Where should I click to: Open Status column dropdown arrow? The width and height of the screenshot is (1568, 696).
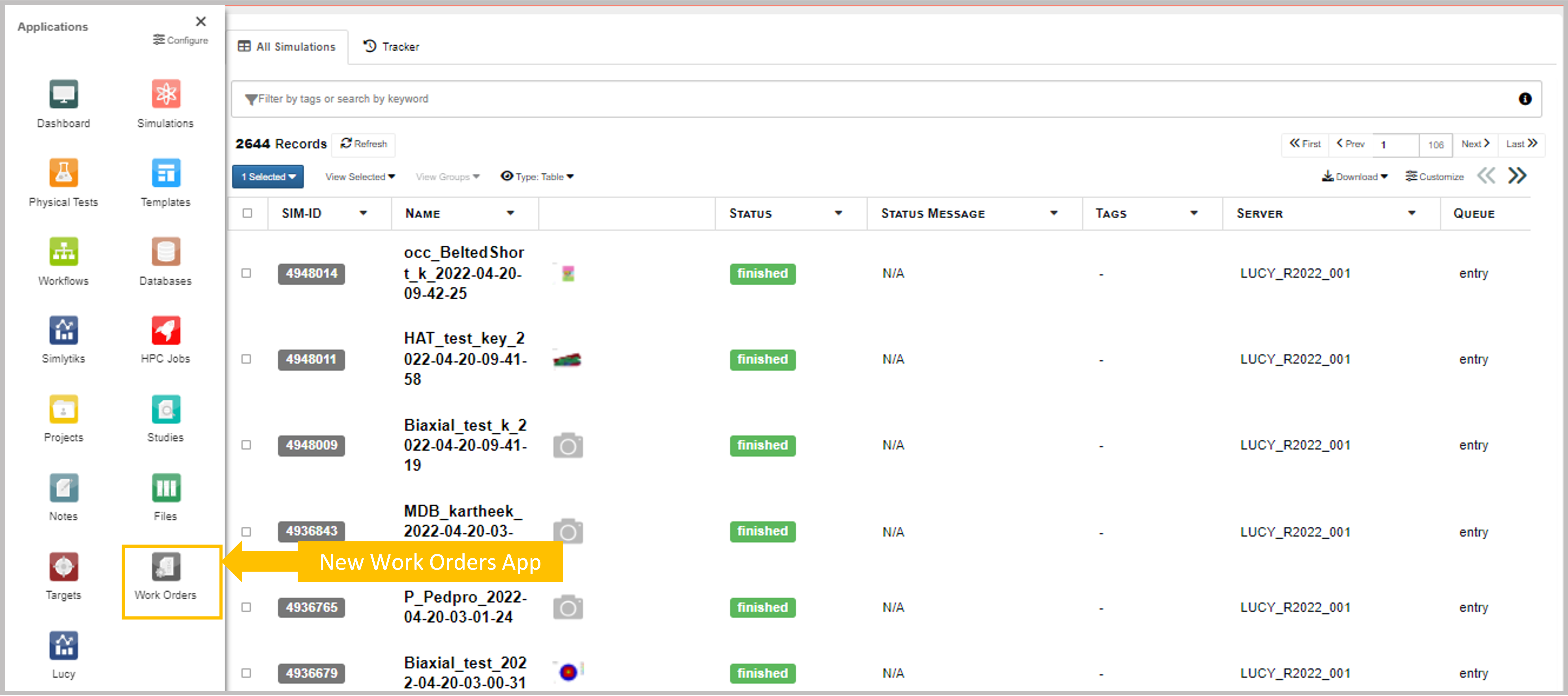click(838, 213)
